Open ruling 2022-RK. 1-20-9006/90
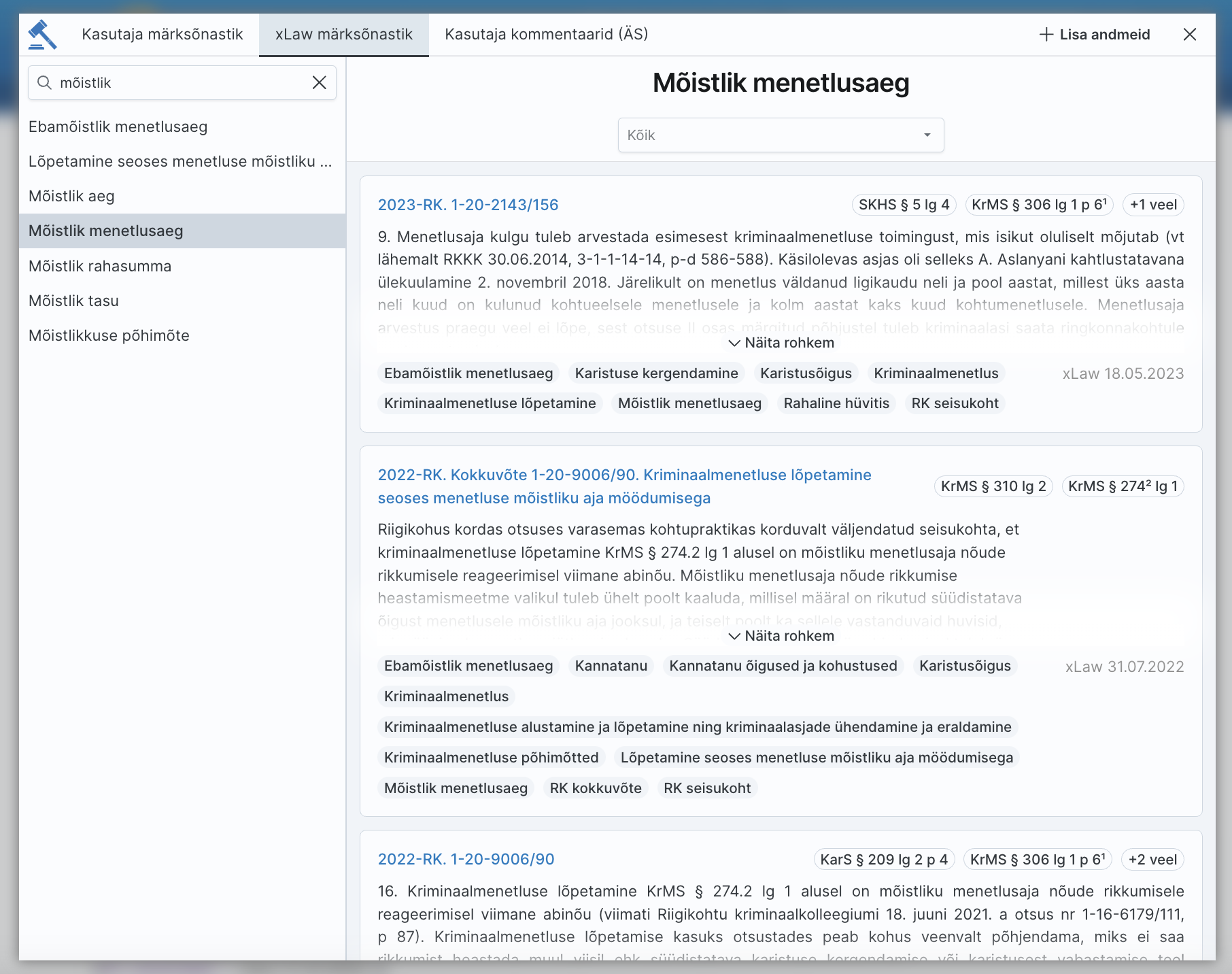 pyautogui.click(x=466, y=858)
